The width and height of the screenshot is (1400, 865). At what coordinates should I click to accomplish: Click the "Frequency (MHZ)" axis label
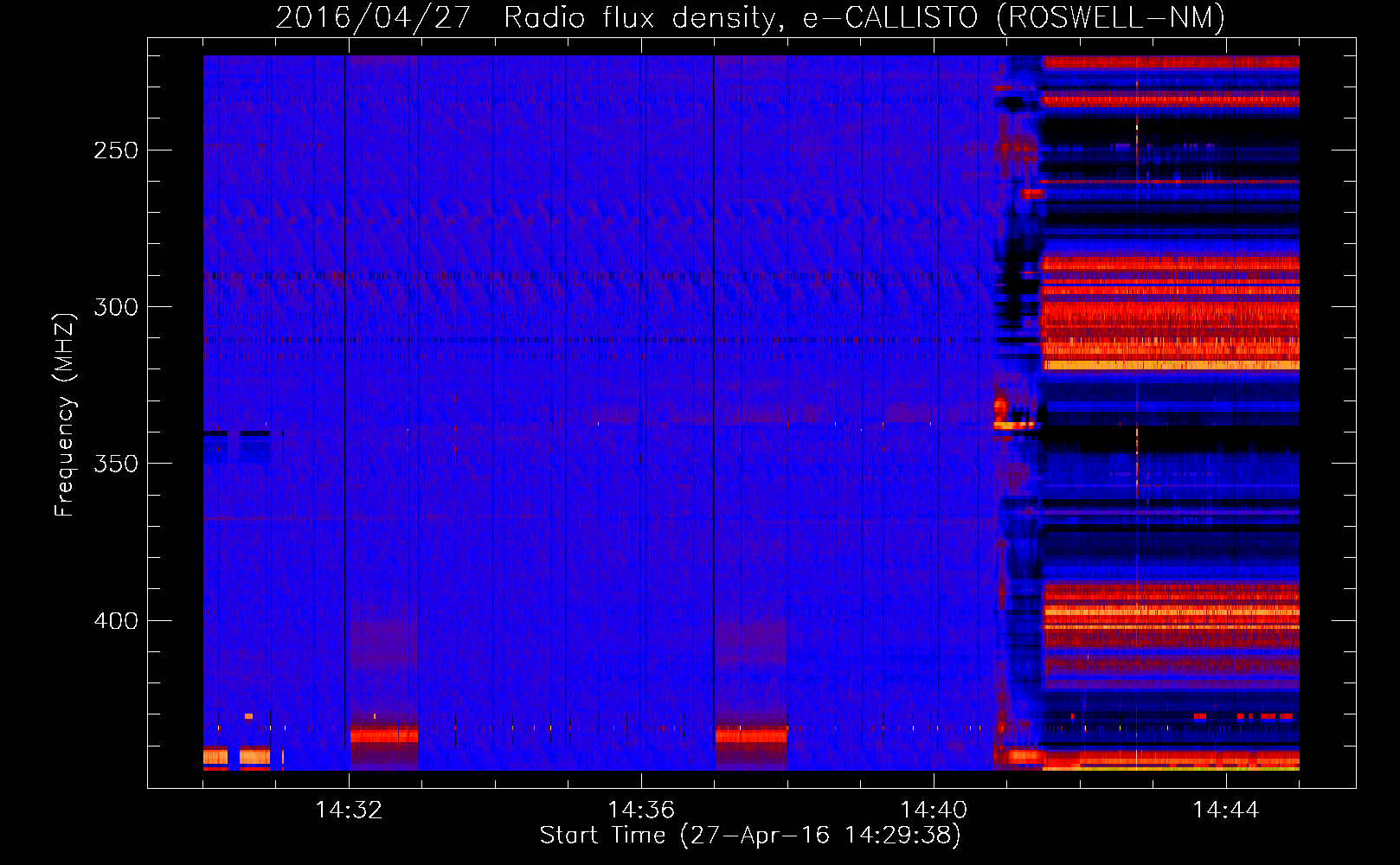point(65,415)
